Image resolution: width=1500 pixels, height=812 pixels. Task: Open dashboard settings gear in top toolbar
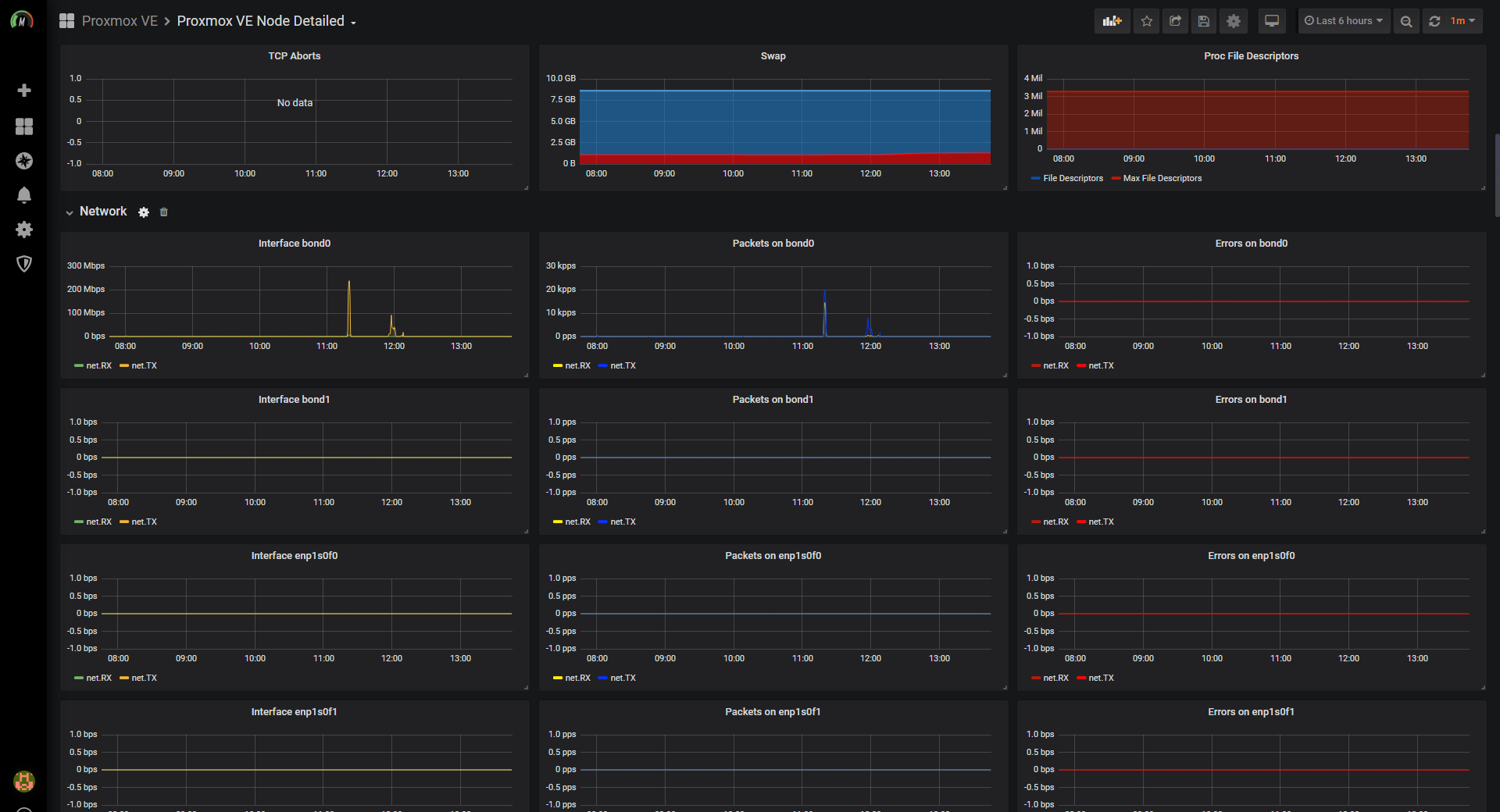(x=1234, y=21)
